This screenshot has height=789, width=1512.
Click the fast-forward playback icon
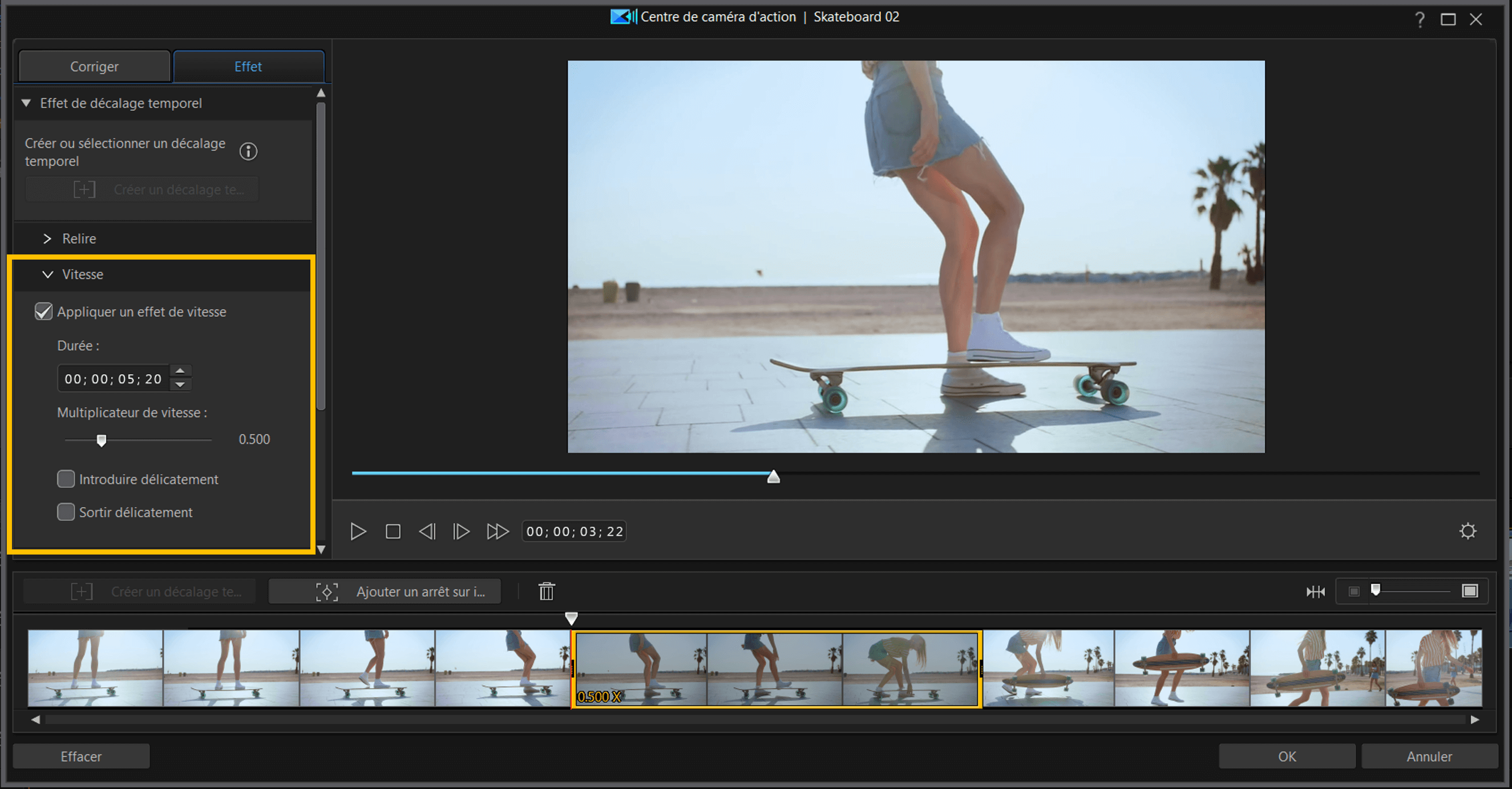pos(497,531)
